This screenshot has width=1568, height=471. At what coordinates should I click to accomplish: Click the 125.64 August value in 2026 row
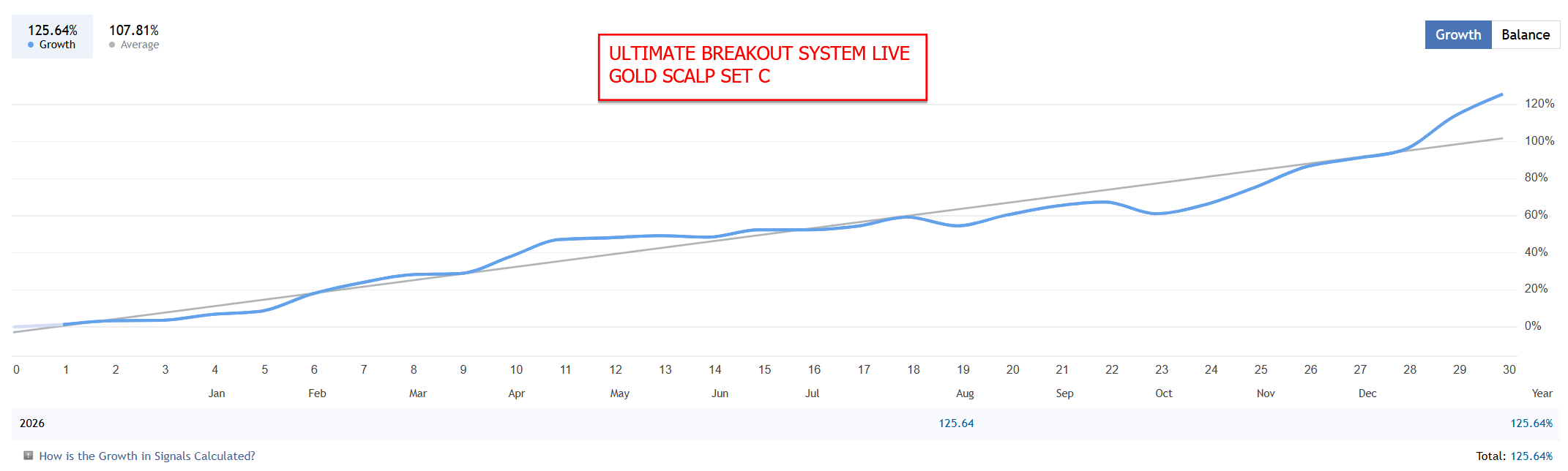956,423
